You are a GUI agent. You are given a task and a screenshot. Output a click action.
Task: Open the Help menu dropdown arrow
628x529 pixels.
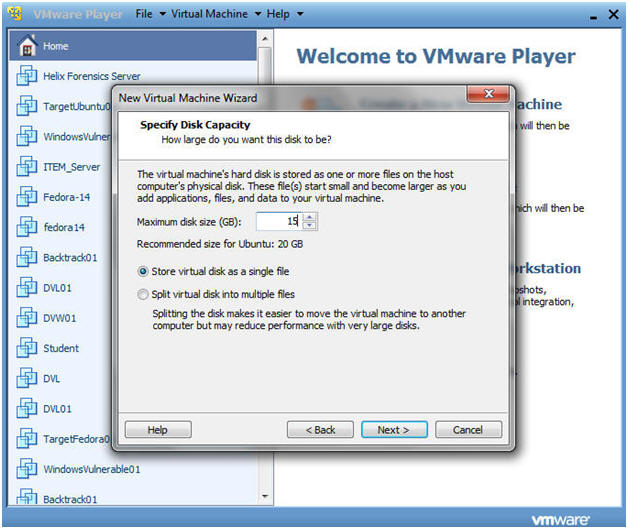click(x=300, y=14)
